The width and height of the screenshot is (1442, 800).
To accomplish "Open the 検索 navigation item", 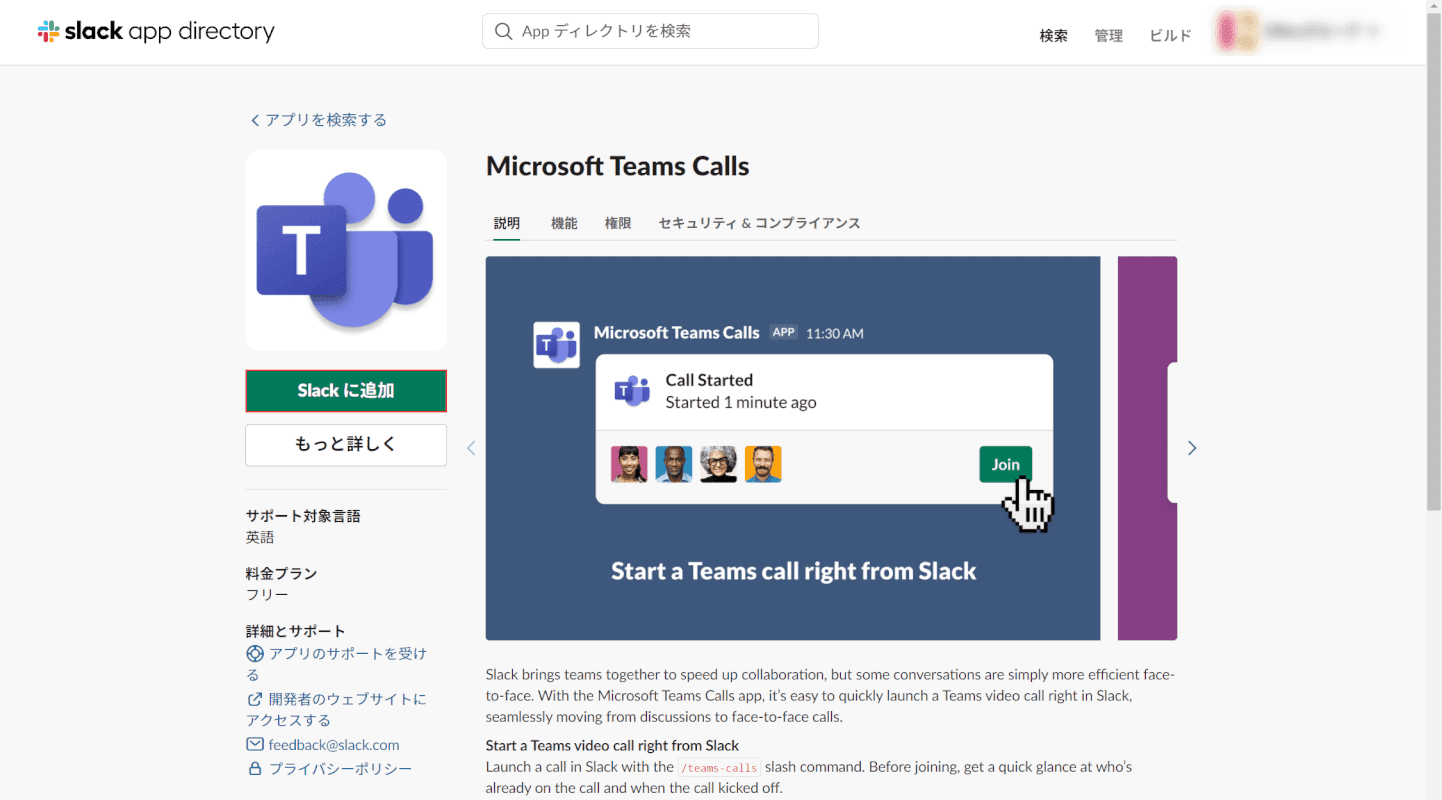I will (1053, 35).
